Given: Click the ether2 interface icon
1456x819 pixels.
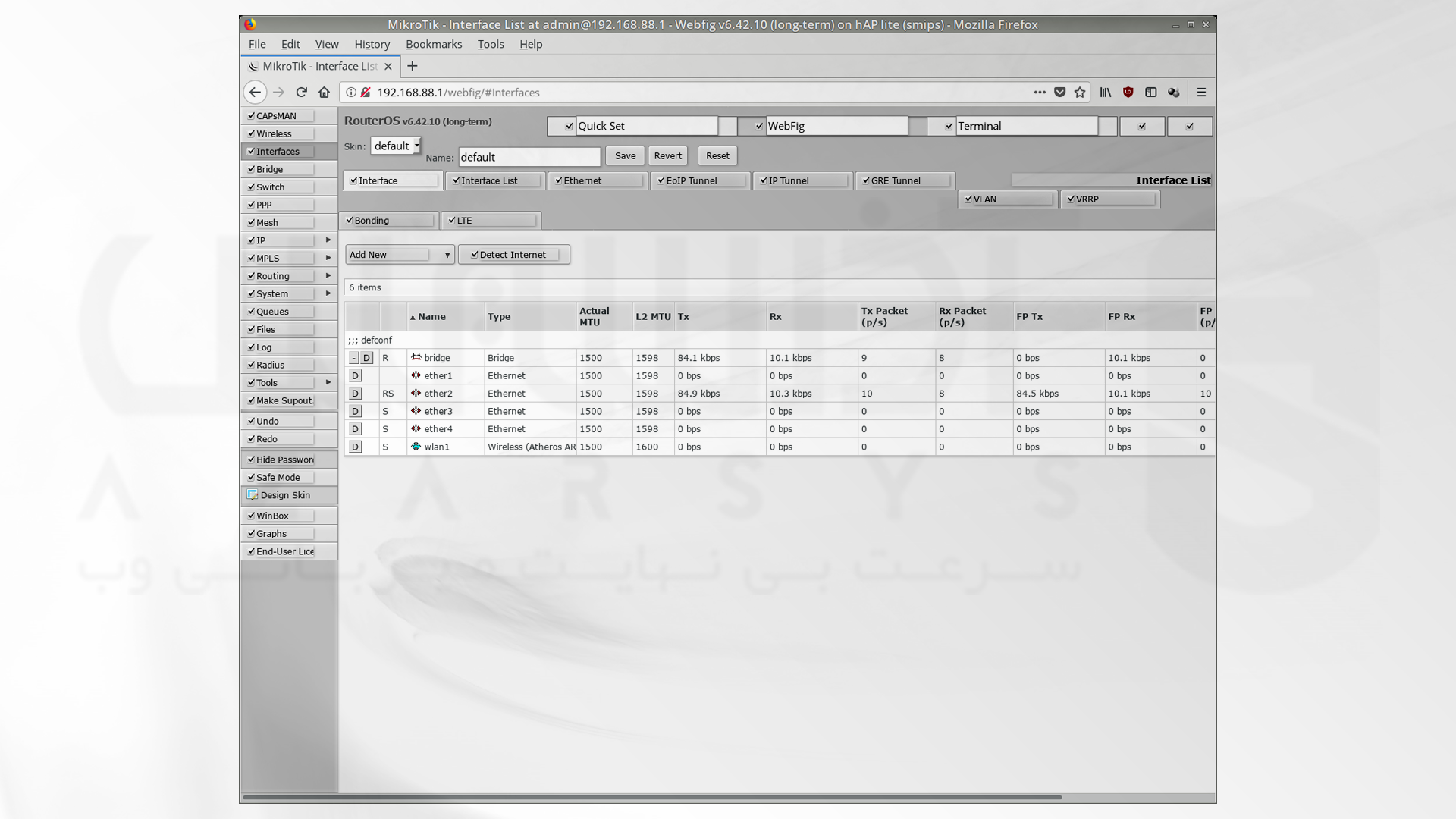Looking at the screenshot, I should (x=416, y=393).
